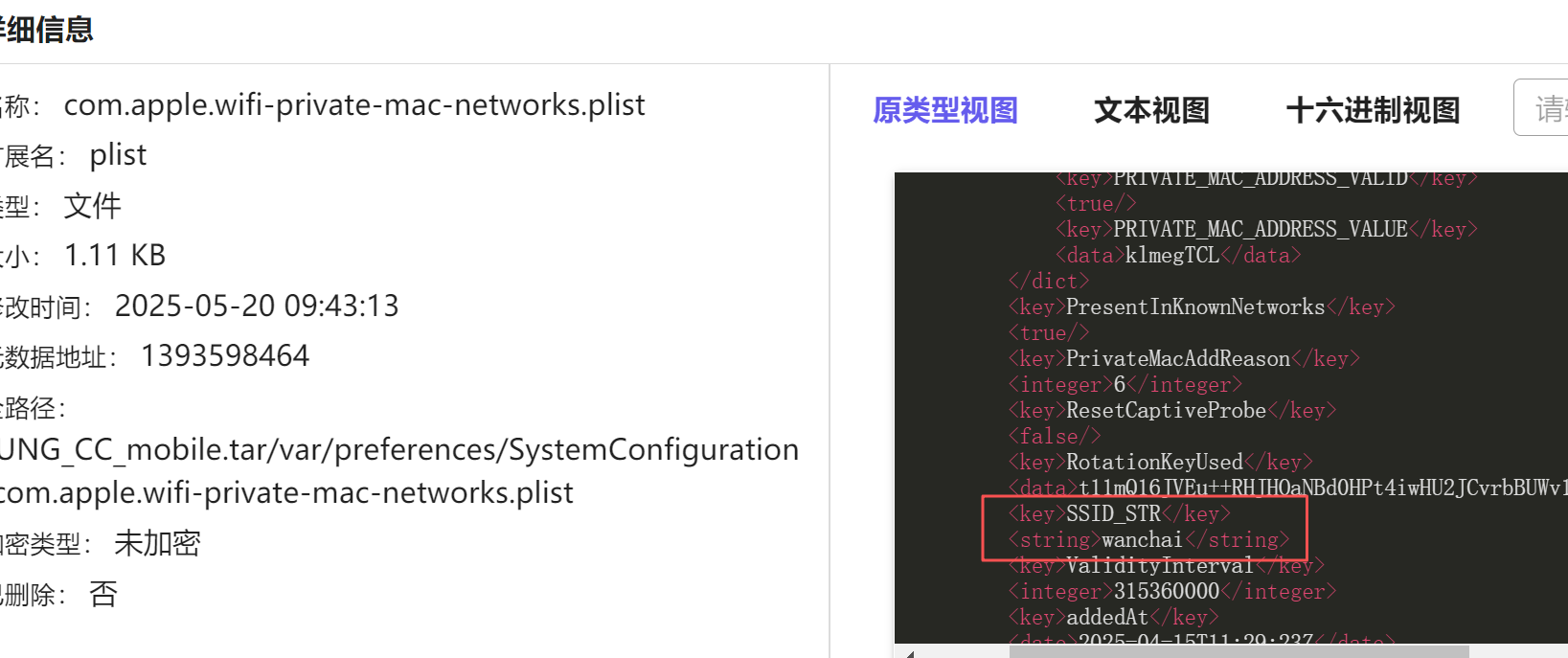Click the modification time 2025-05-20 09:43:13
This screenshot has width=1568, height=658.
257,306
